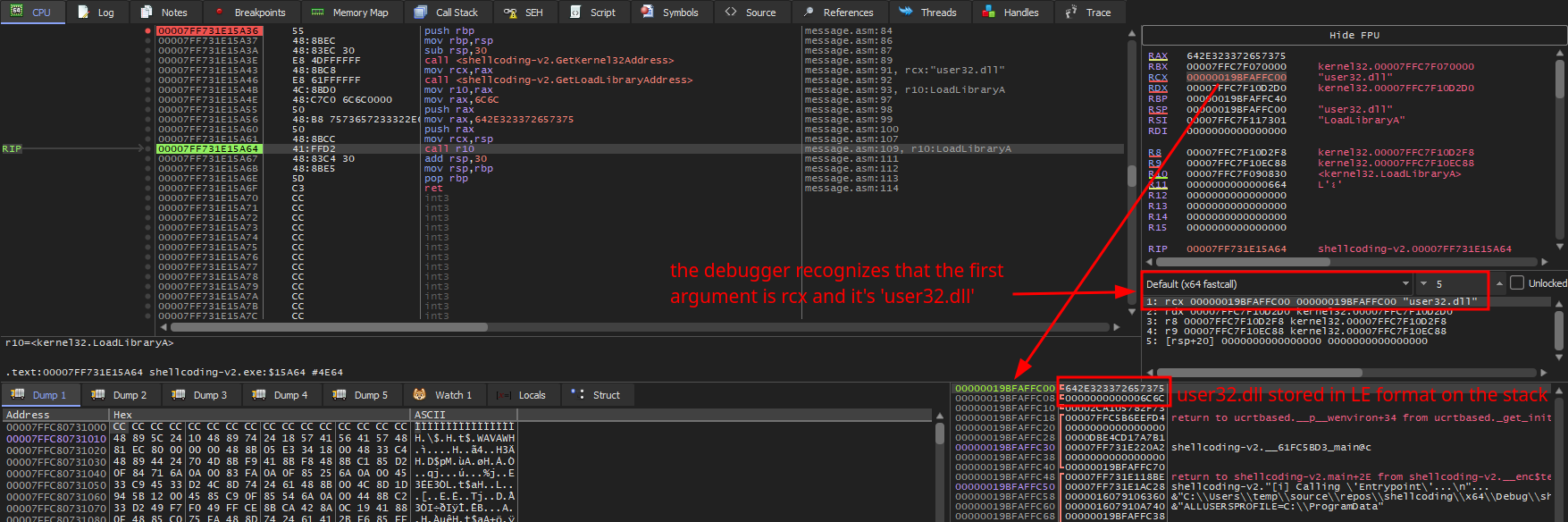The height and width of the screenshot is (522, 1568).
Task: Click the Breakpoints tab red dot icon
Action: [220, 13]
